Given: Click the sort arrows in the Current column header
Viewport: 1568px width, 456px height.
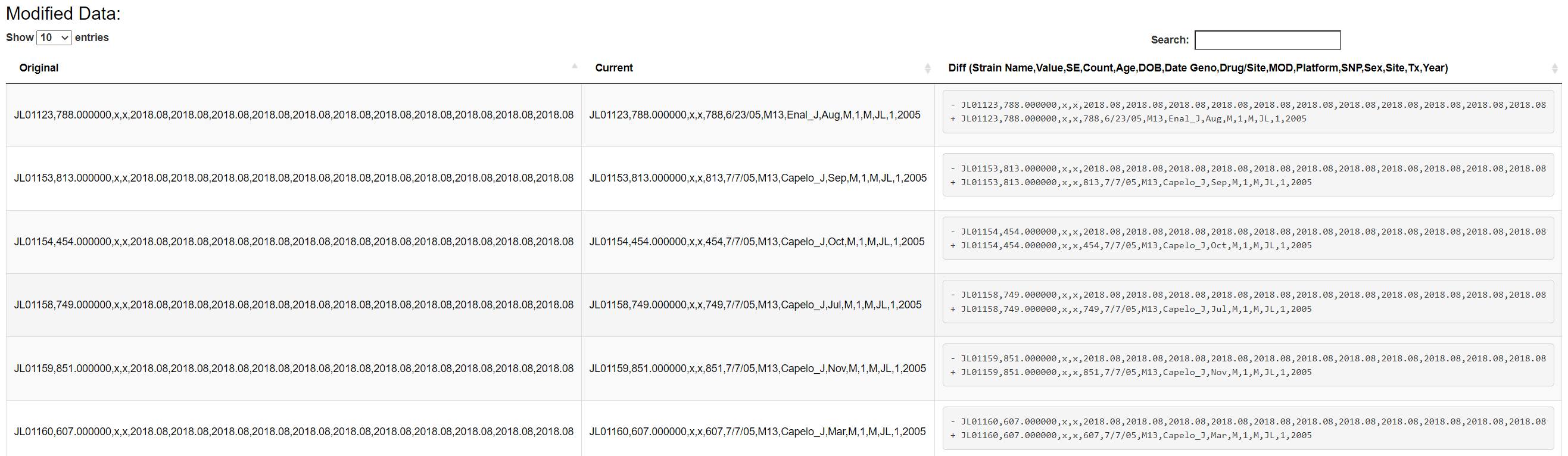Looking at the screenshot, I should click(927, 68).
